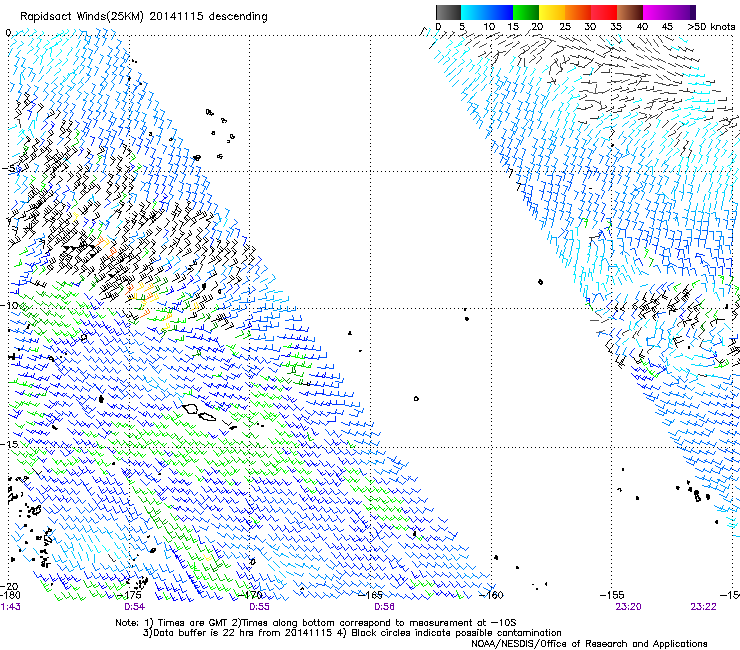The image size is (740, 650).
Task: Click the '-165' longitude axis label
Action: (x=371, y=595)
